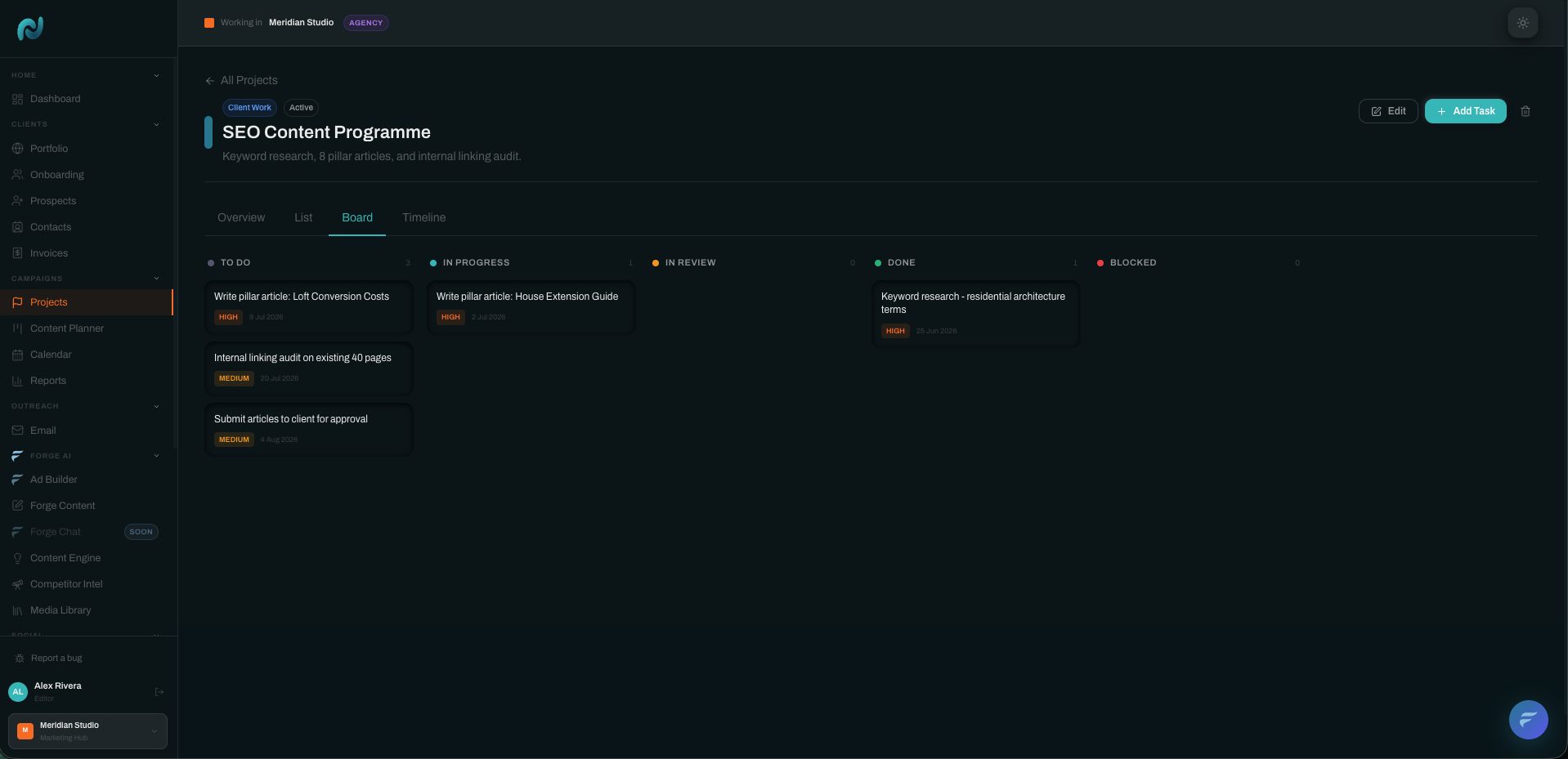Click the Edit project button

pyautogui.click(x=1388, y=111)
